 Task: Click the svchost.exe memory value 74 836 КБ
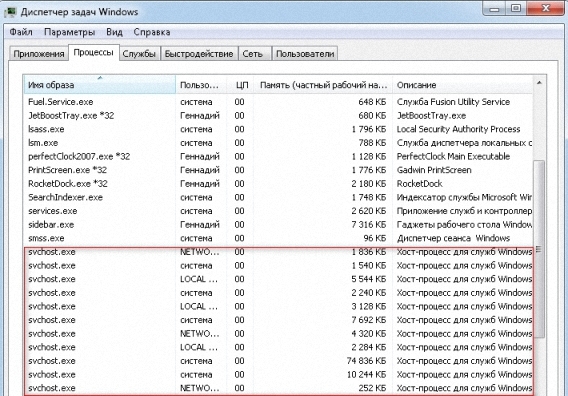pos(366,361)
